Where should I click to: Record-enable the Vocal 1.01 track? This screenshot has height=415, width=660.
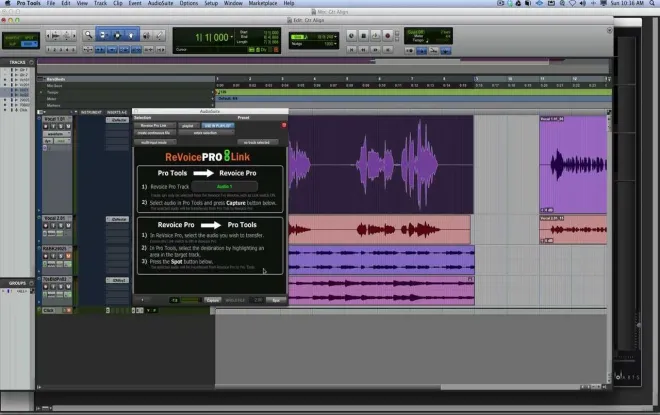(x=46, y=126)
